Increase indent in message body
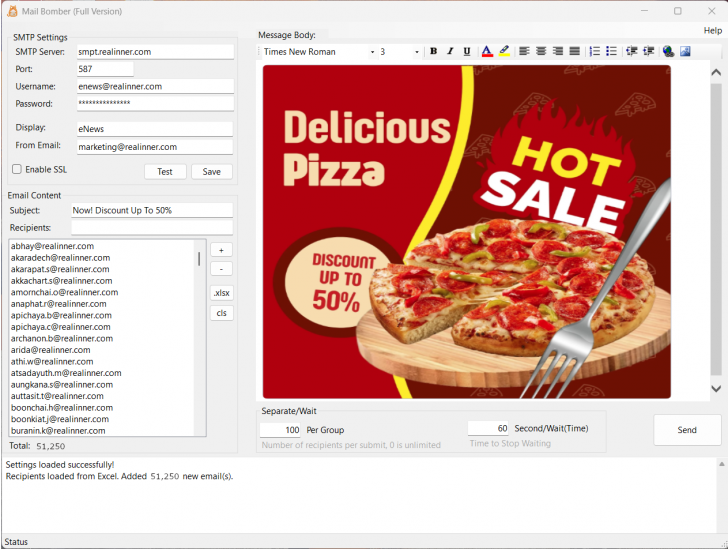The height and width of the screenshot is (549, 728). [648, 51]
